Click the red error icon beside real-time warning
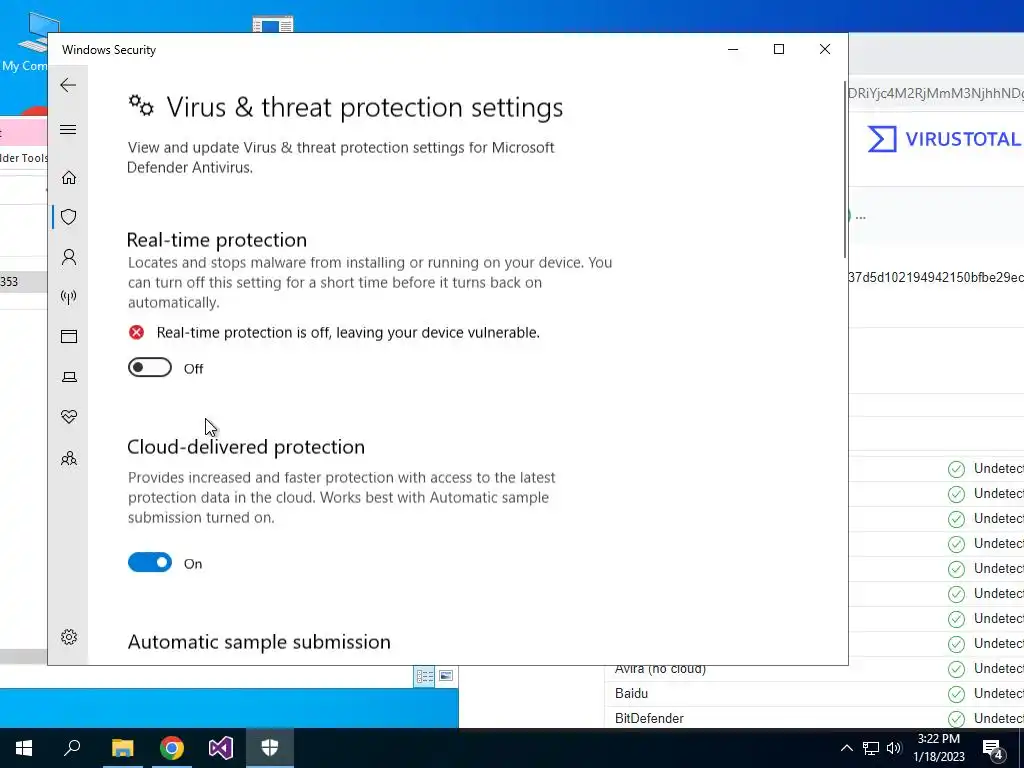 pyautogui.click(x=136, y=332)
